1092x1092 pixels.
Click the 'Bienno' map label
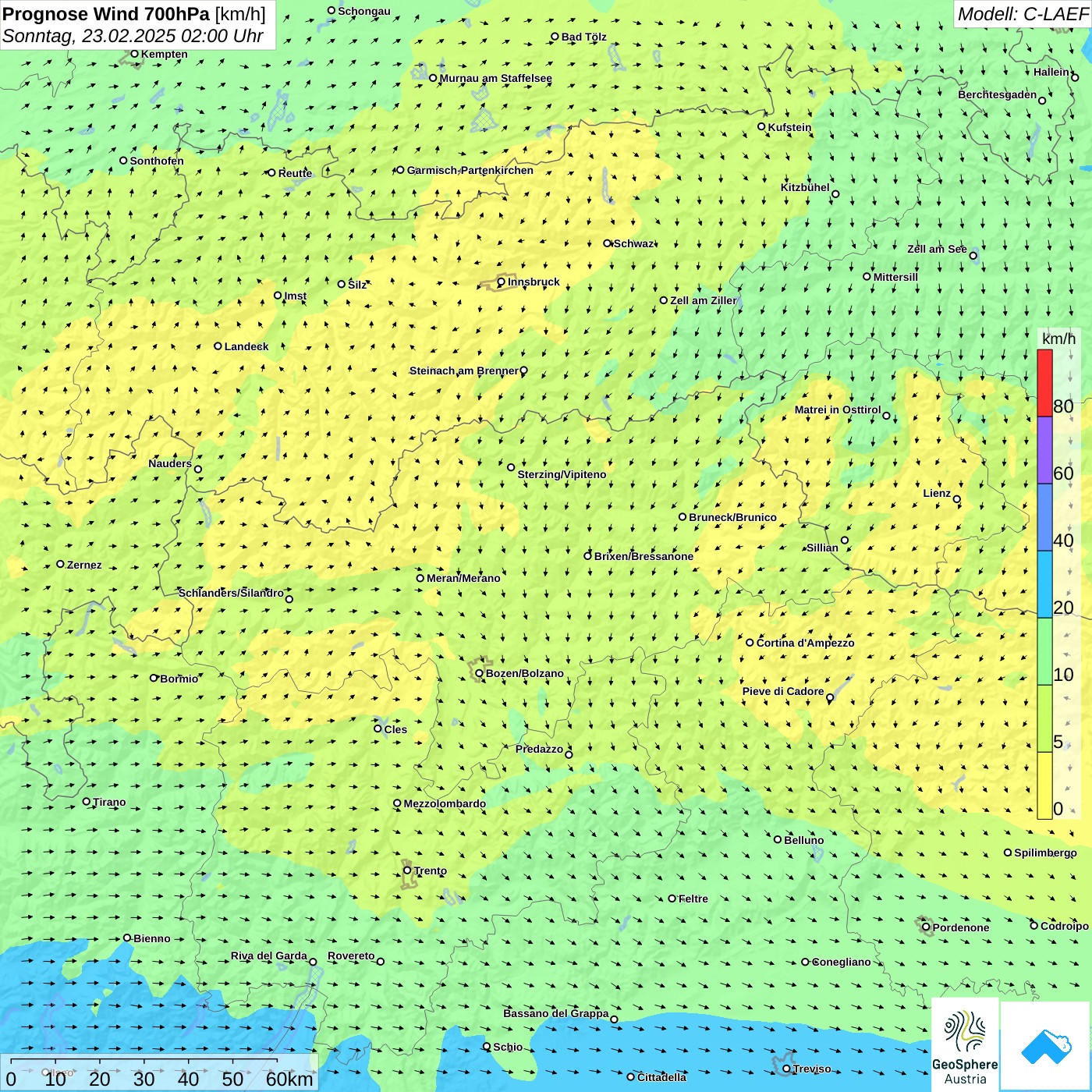coord(152,938)
